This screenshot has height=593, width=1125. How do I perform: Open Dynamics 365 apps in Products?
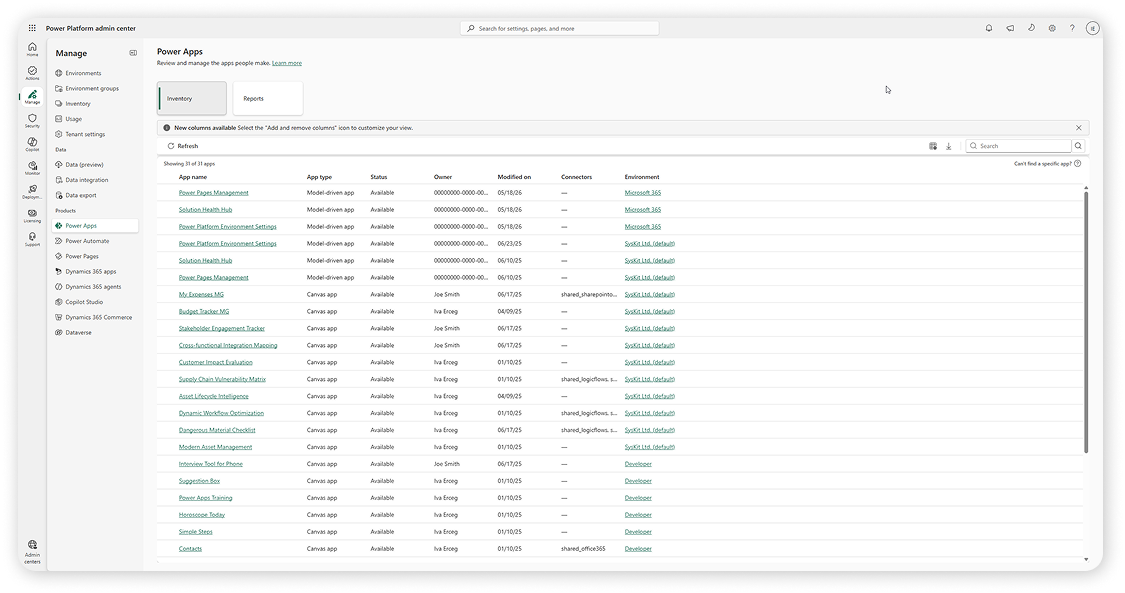pos(95,271)
